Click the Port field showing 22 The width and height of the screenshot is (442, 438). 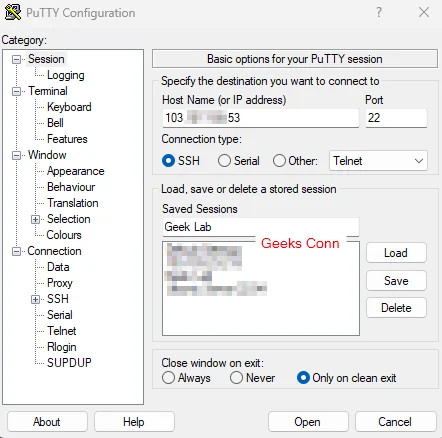[x=396, y=118]
